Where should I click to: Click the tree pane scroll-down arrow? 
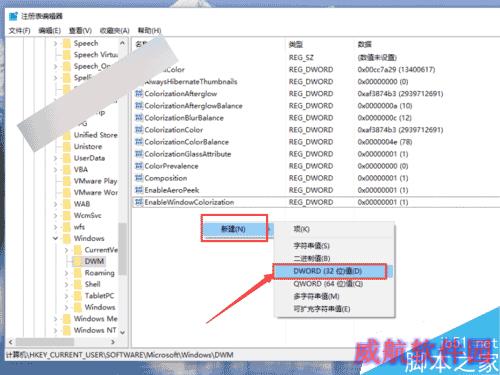(122, 332)
